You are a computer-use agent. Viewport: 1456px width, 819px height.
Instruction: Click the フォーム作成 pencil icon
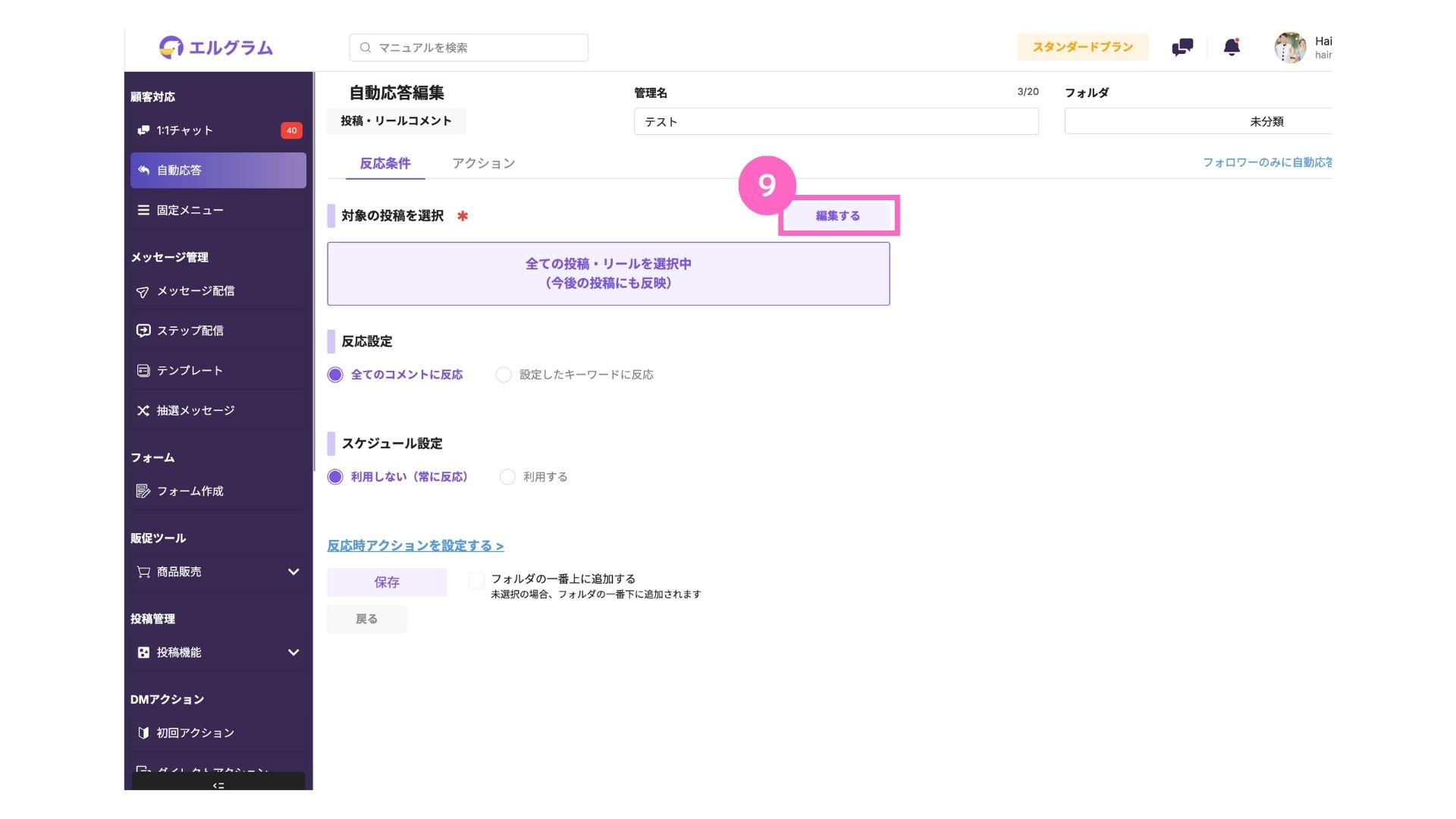pyautogui.click(x=143, y=491)
